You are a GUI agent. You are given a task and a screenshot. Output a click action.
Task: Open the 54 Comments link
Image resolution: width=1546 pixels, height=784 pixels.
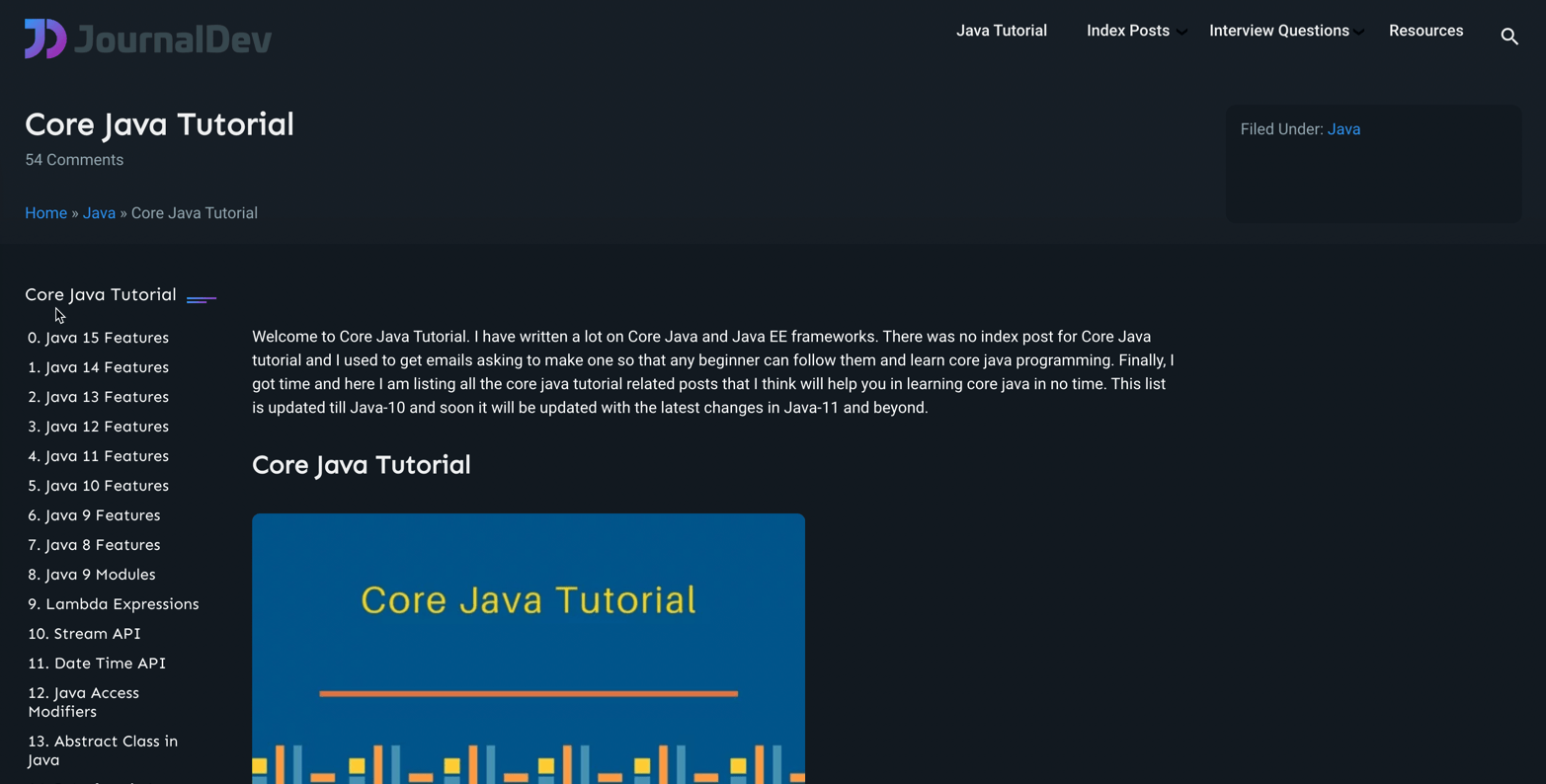pos(73,159)
